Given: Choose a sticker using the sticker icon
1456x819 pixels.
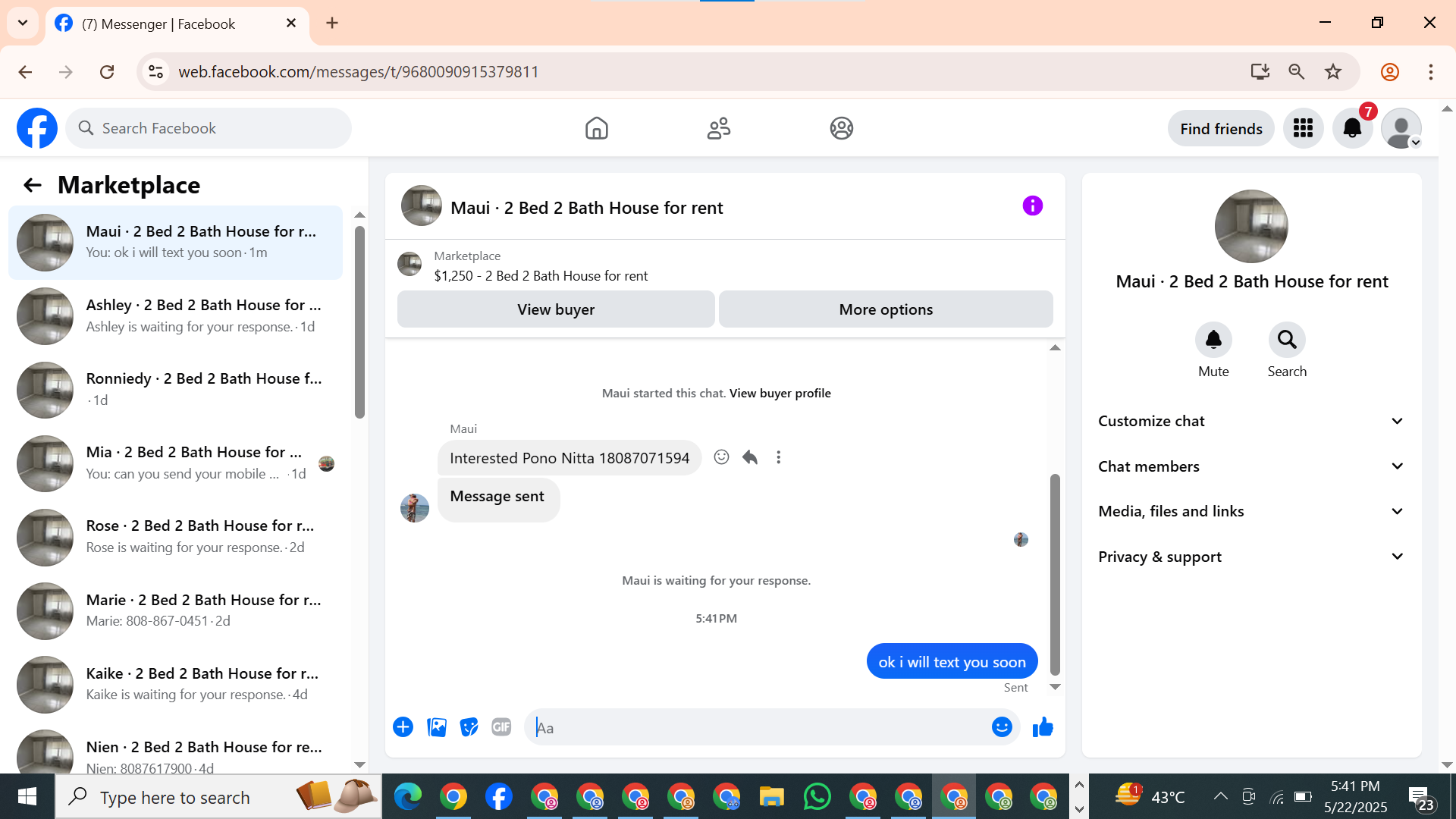Looking at the screenshot, I should coord(469,727).
